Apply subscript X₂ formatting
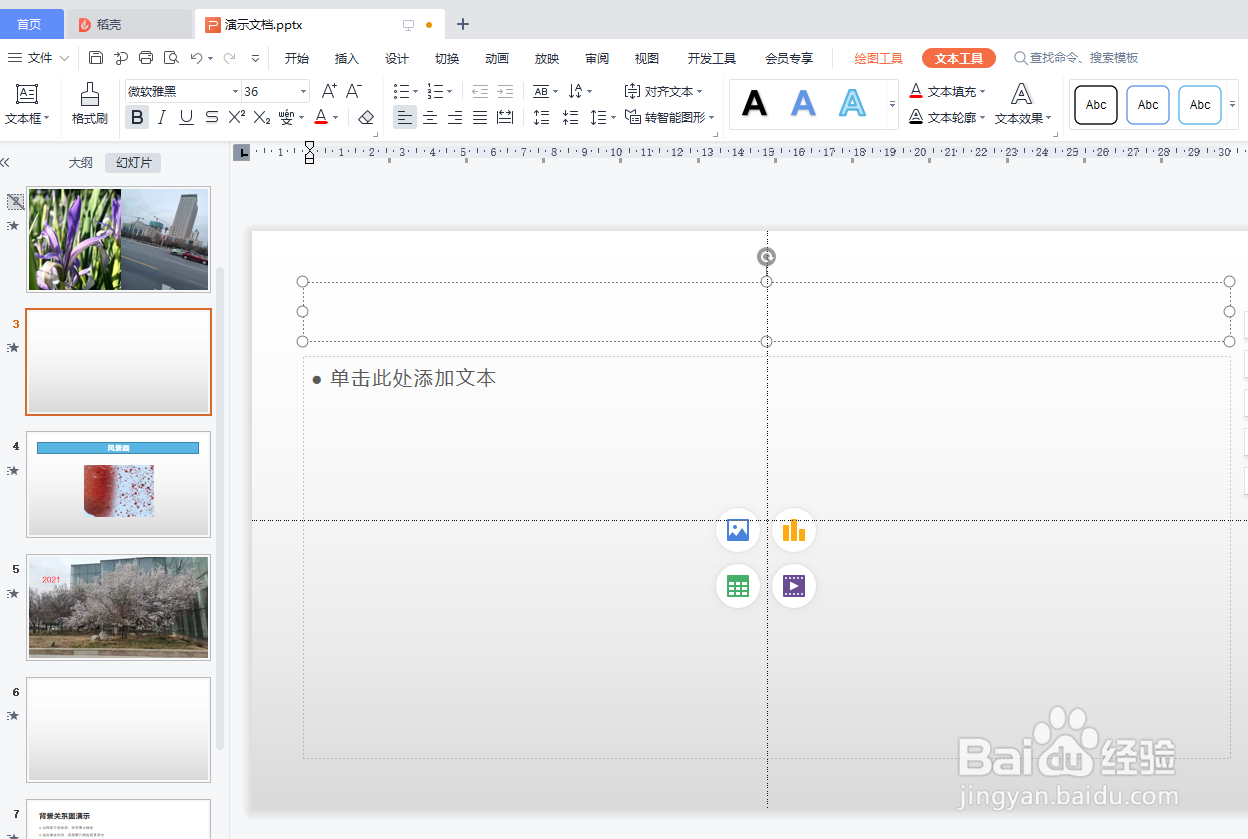 pyautogui.click(x=262, y=117)
